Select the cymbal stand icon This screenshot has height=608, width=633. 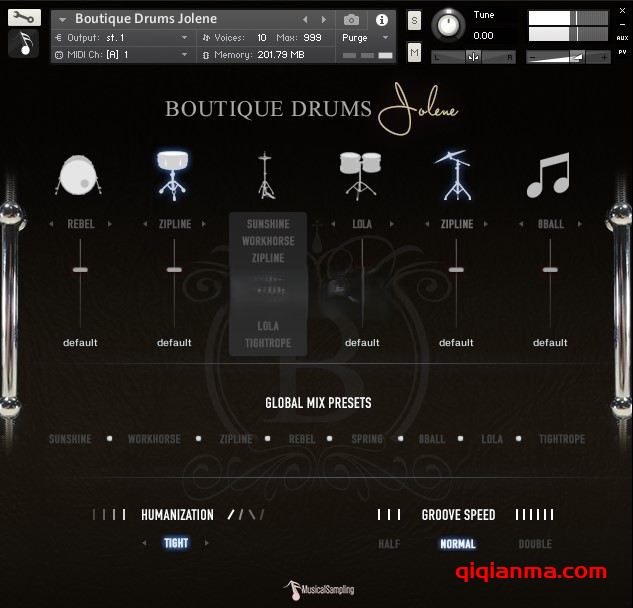(455, 176)
